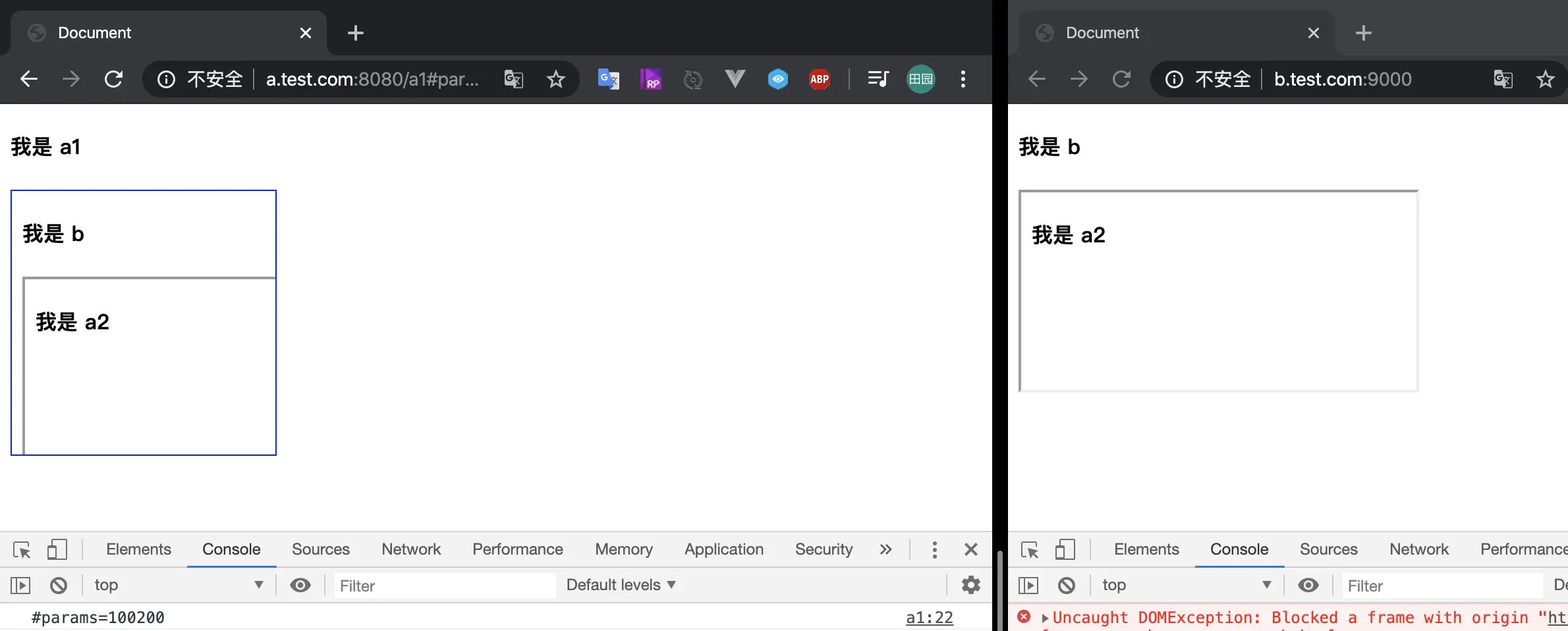Open Application tab in left DevTools
Viewport: 1568px width, 631px height.
724,549
